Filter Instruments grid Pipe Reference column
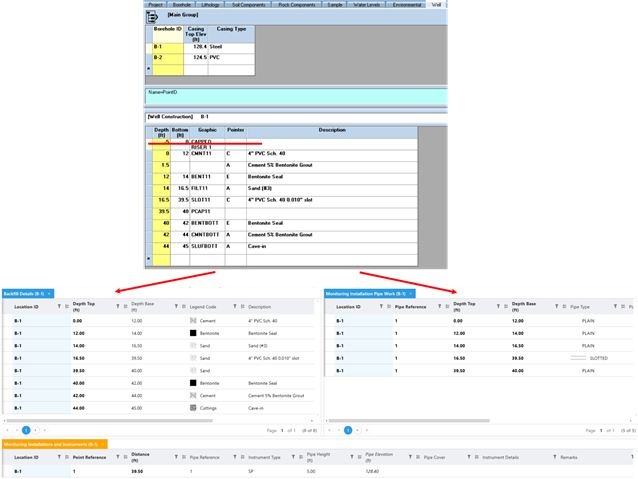This screenshot has width=638, height=479. pos(235,457)
